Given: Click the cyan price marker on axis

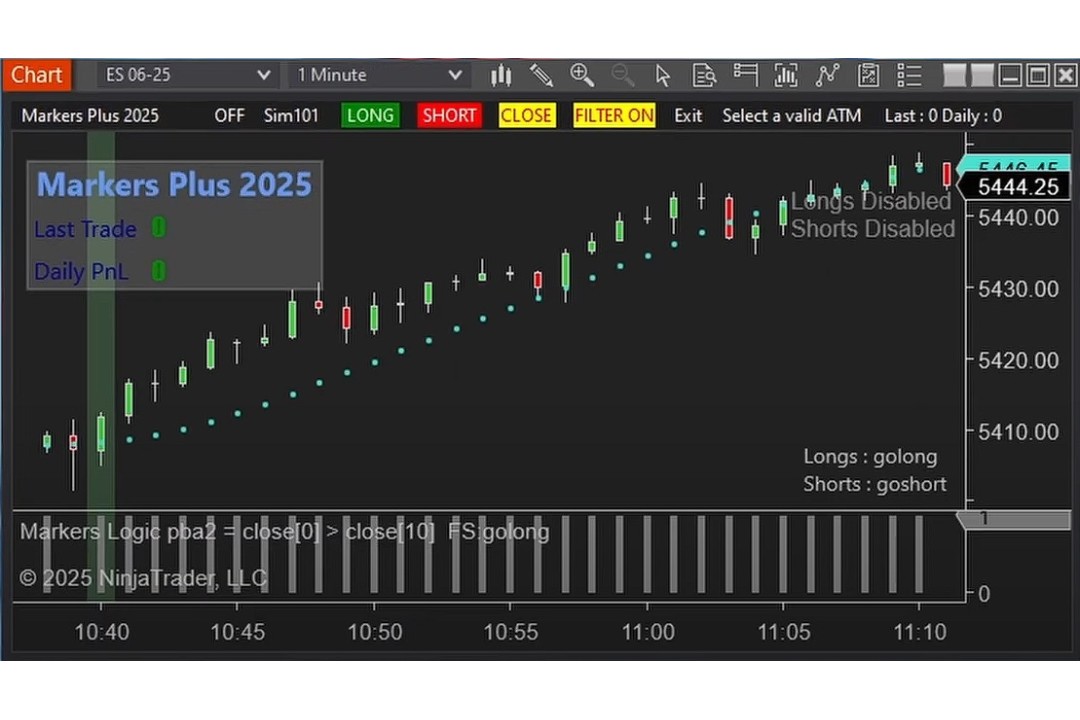Looking at the screenshot, I should 1014,164.
